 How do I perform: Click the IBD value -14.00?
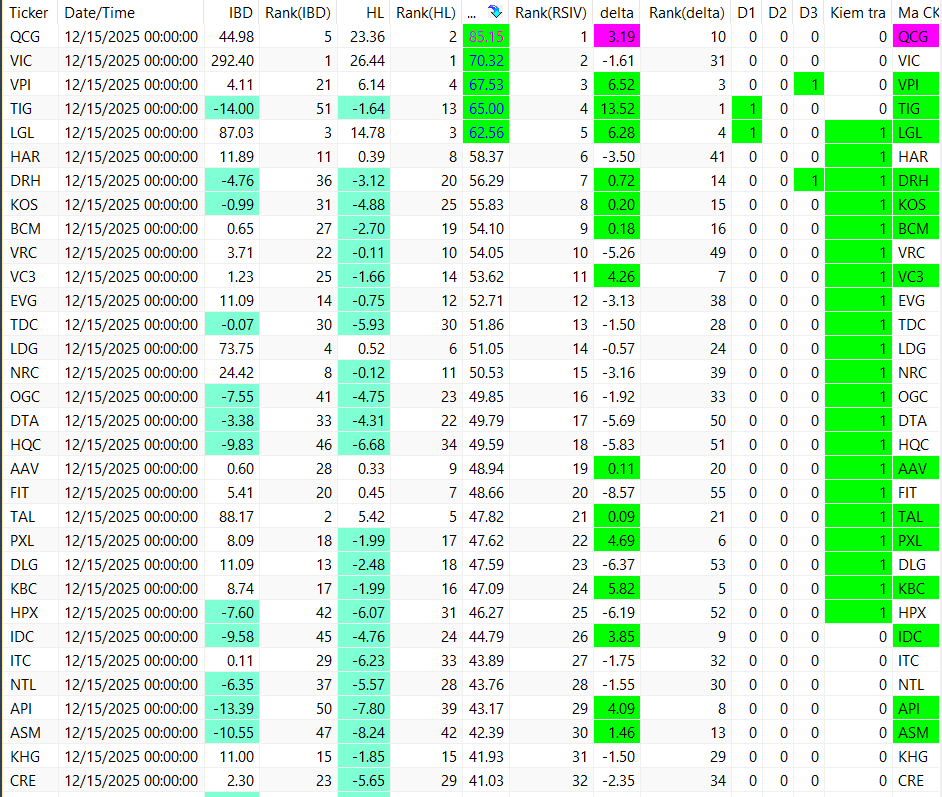click(232, 109)
